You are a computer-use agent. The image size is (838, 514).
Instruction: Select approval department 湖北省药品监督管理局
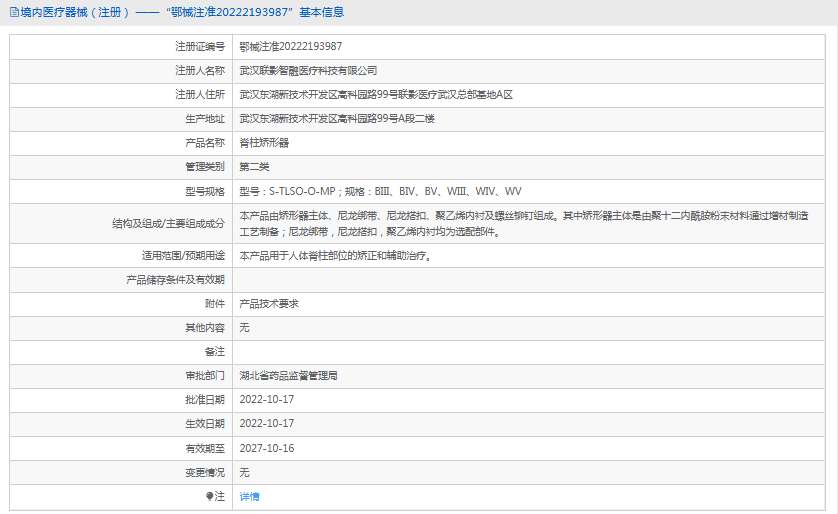tap(289, 376)
